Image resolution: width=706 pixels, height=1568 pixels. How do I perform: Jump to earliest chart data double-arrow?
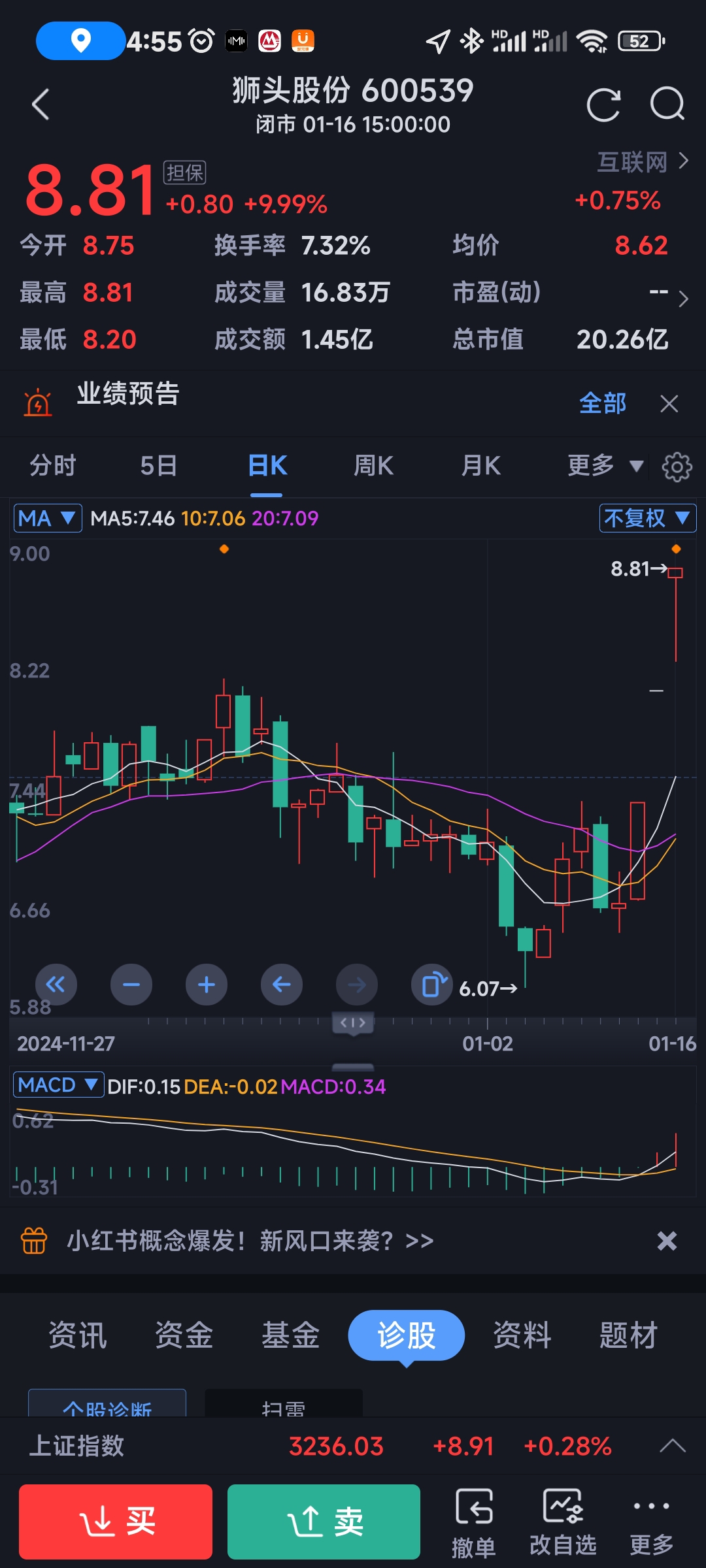(56, 985)
